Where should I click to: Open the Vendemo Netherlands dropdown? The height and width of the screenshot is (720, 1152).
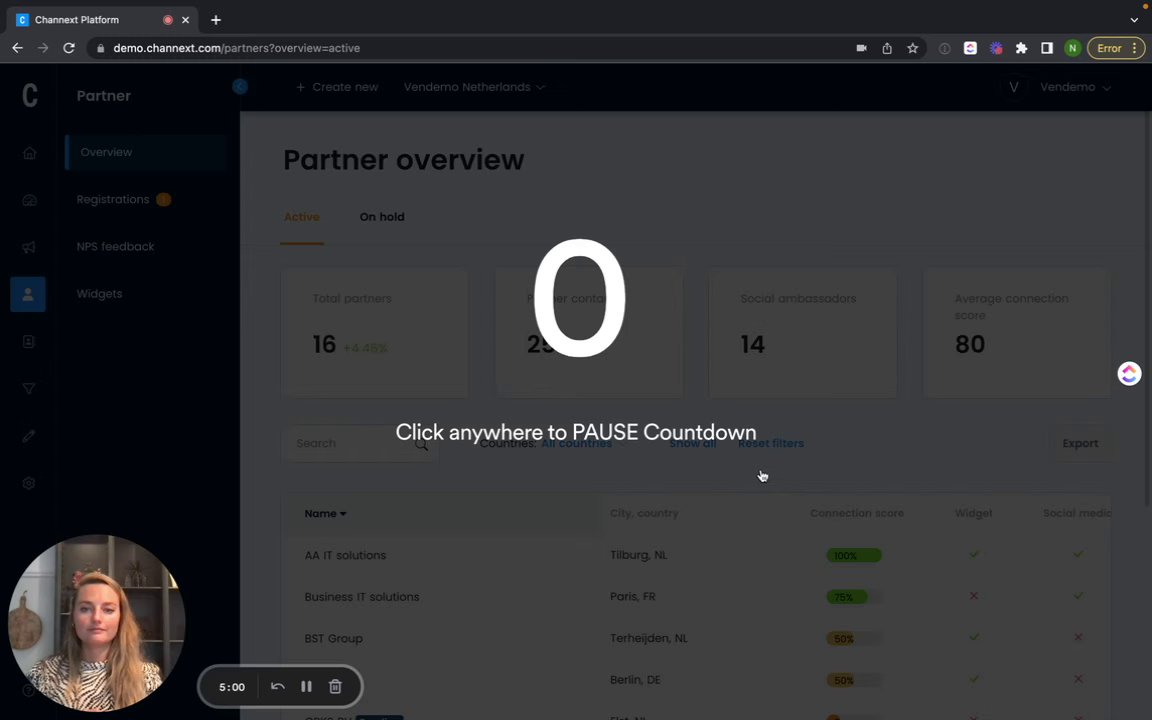coord(474,87)
